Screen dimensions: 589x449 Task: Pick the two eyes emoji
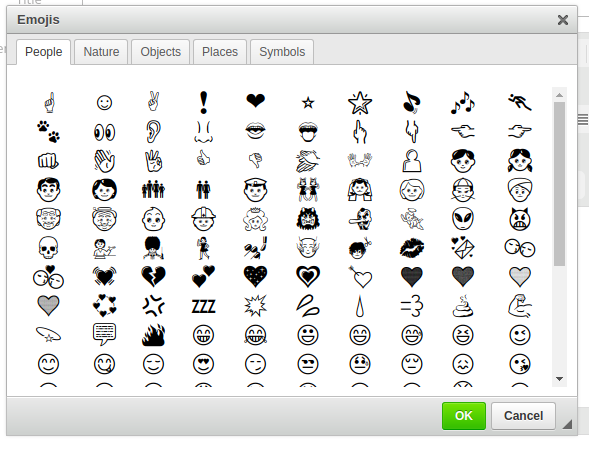104,132
